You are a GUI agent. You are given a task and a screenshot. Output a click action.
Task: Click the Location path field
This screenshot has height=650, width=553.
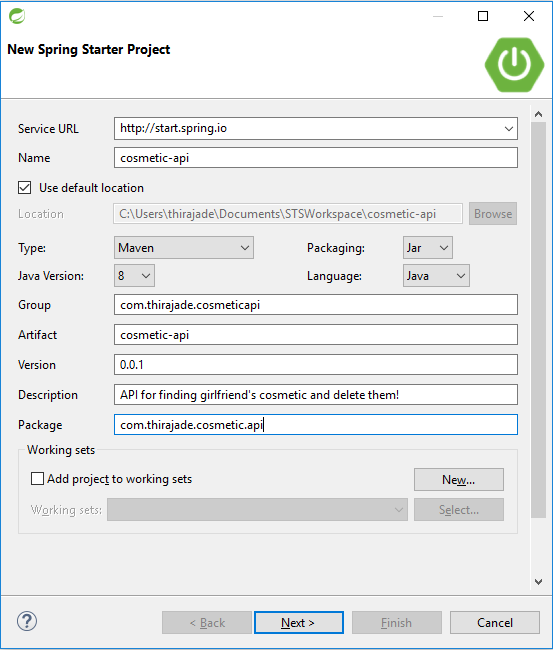coord(288,214)
